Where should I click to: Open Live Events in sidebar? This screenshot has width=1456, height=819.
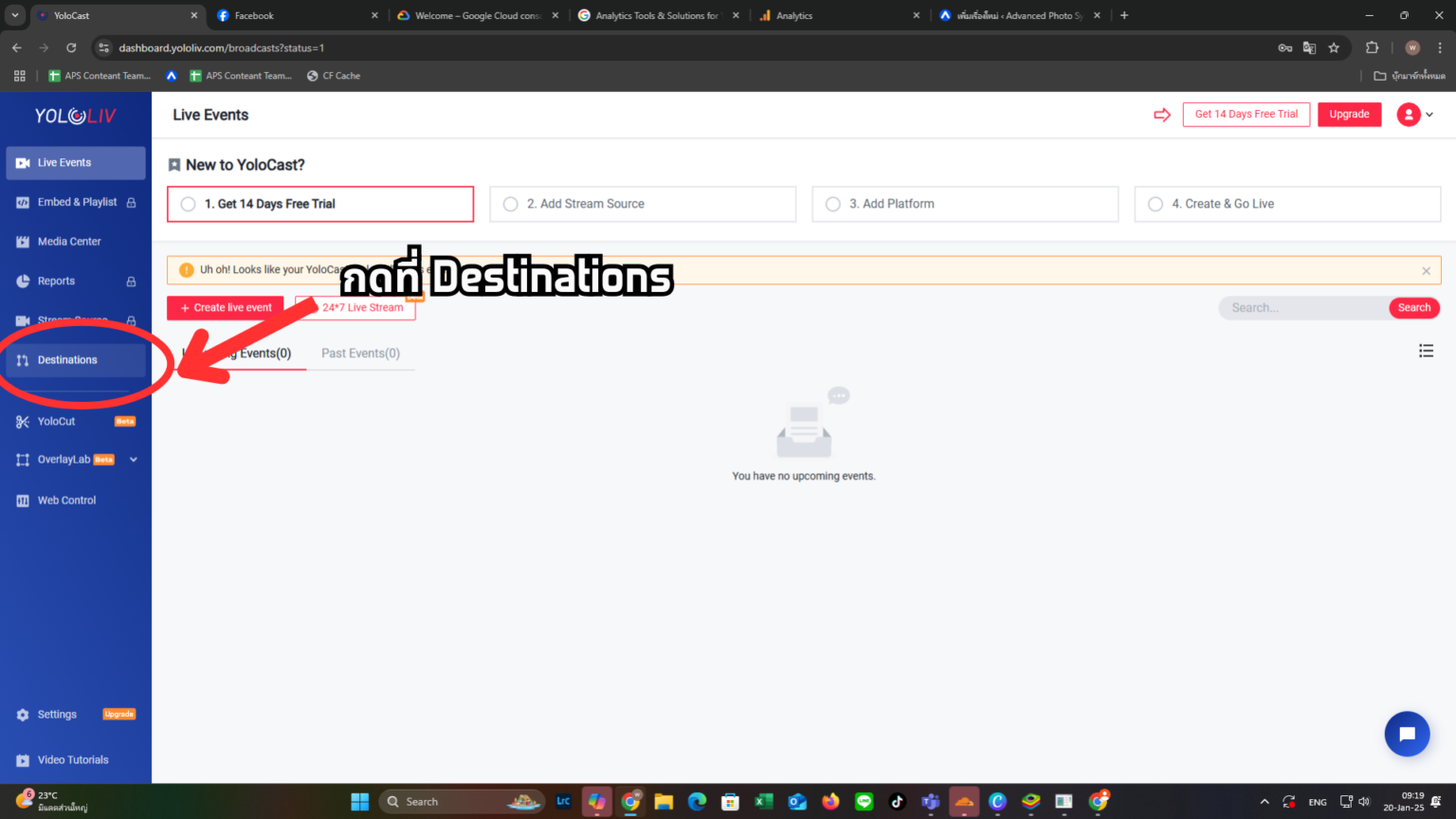pyautogui.click(x=75, y=163)
